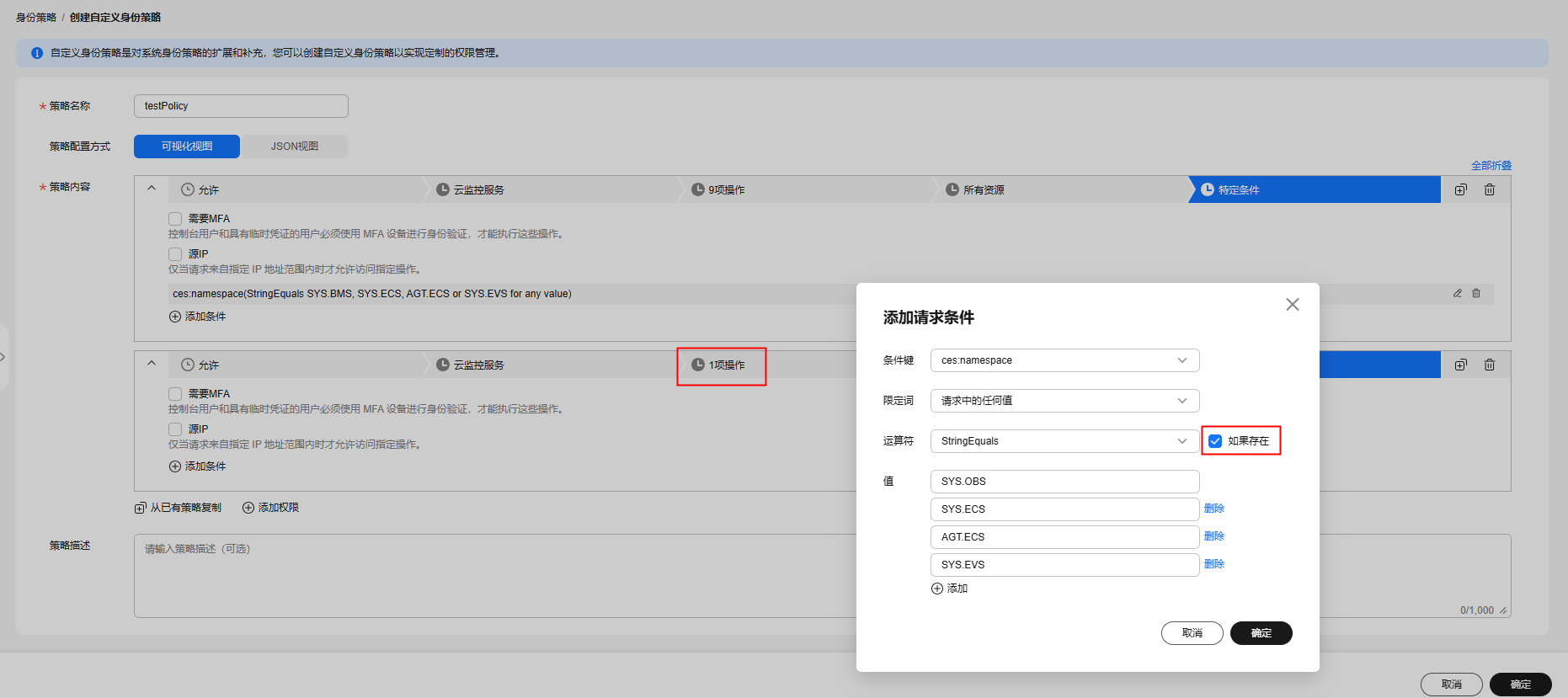Click duplicate icon of second policy statement
The width and height of the screenshot is (1568, 698).
[x=1460, y=365]
